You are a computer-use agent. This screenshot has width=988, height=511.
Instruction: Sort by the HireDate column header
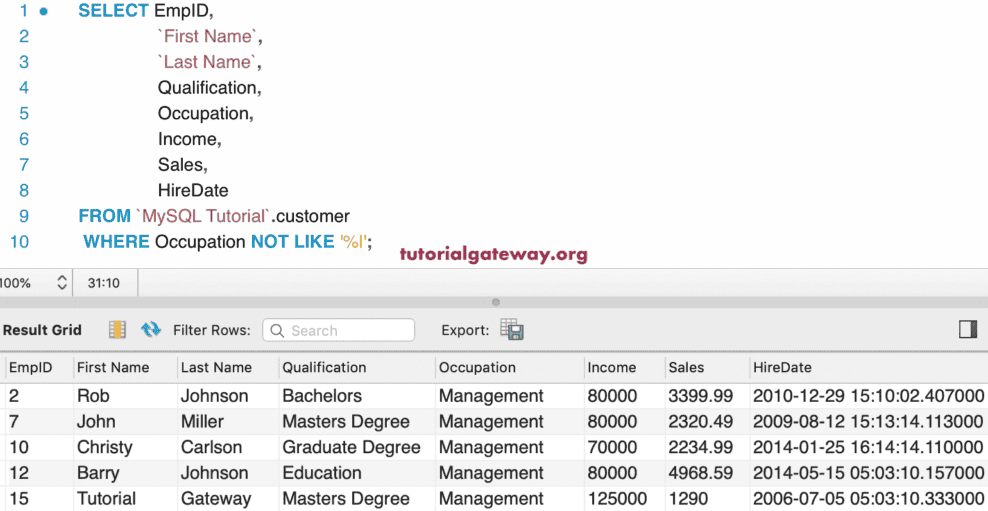pos(782,367)
